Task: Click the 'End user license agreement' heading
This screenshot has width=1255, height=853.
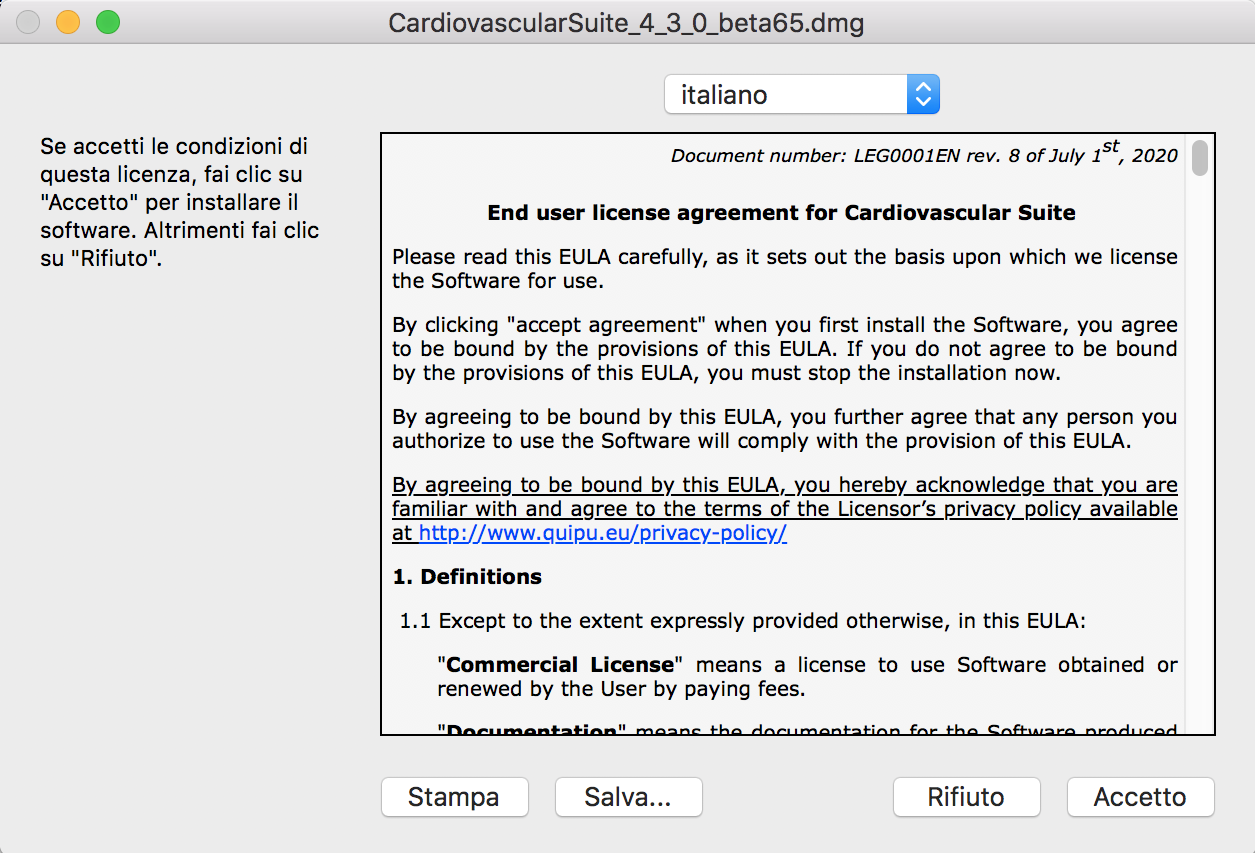Action: click(781, 213)
